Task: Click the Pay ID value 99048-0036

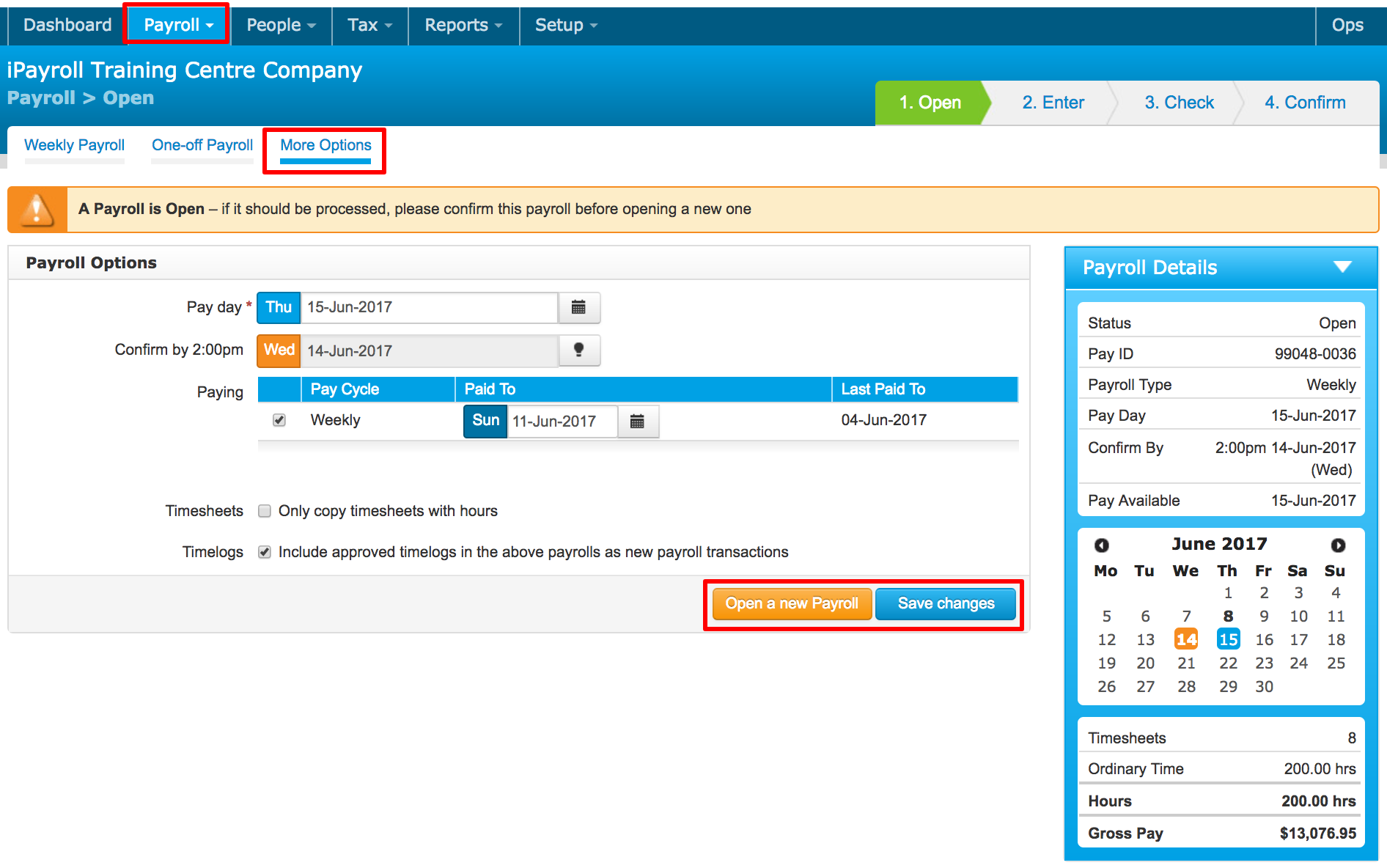Action: coord(1315,354)
